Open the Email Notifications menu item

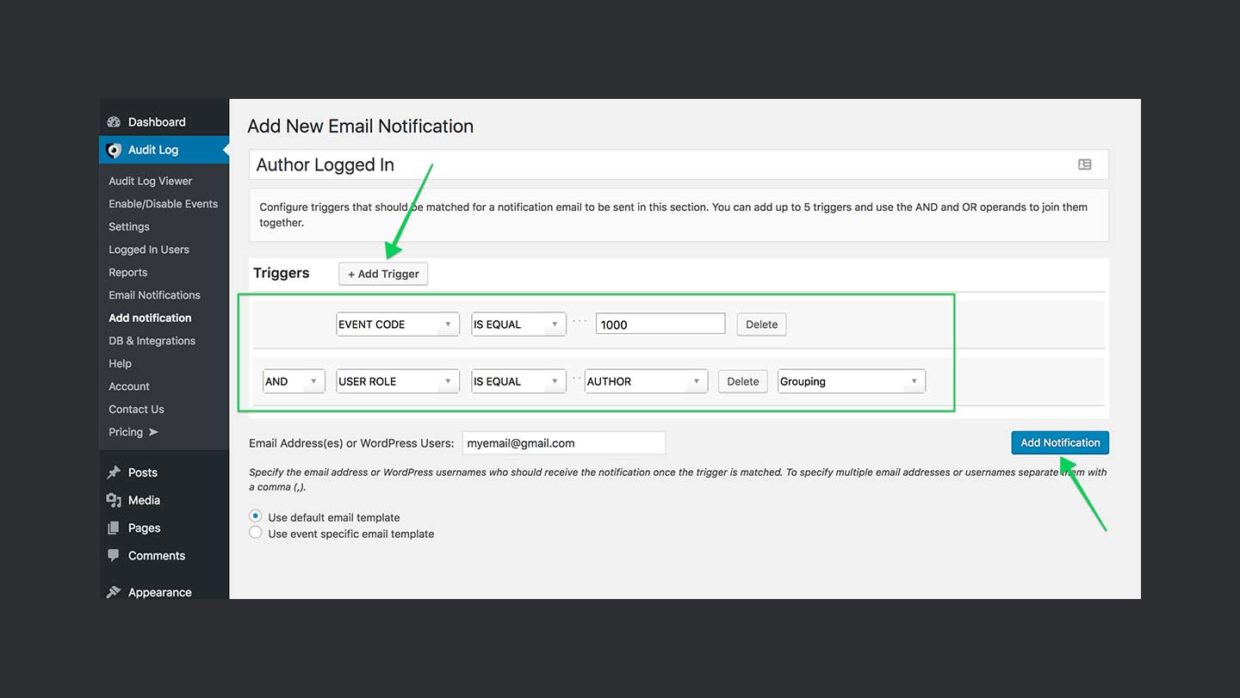point(154,295)
